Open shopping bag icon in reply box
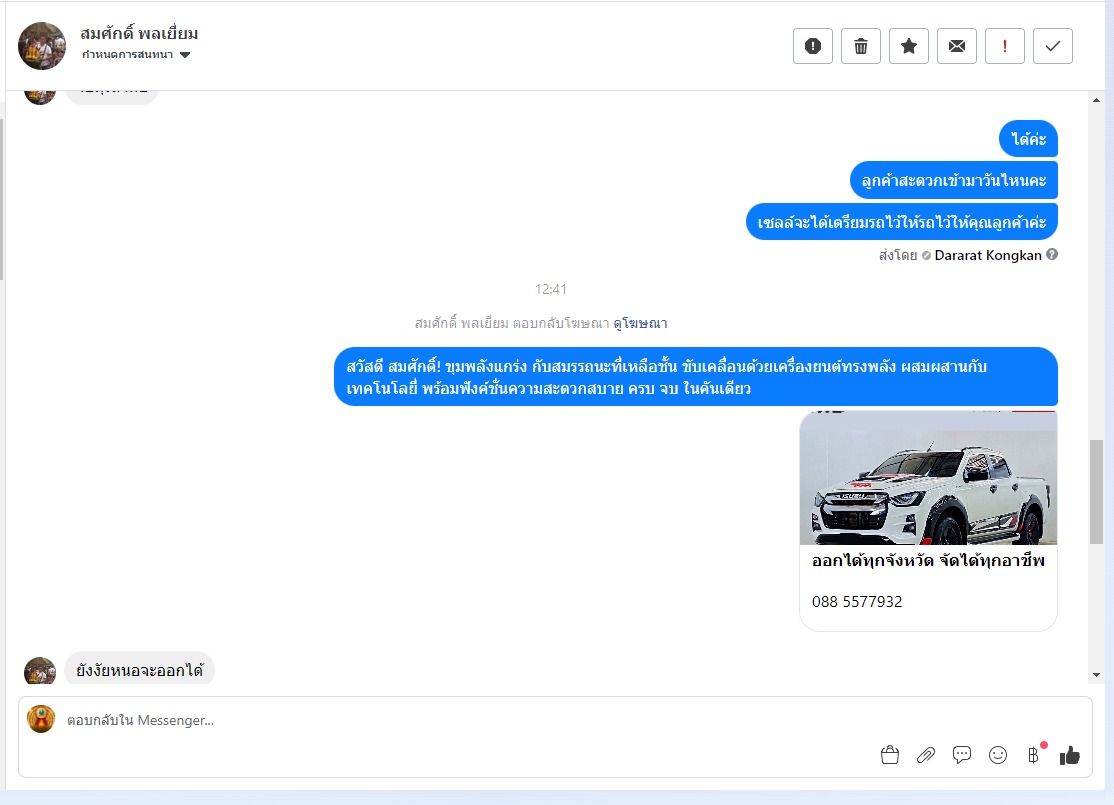Screen dimensions: 1114x805 click(x=889, y=755)
